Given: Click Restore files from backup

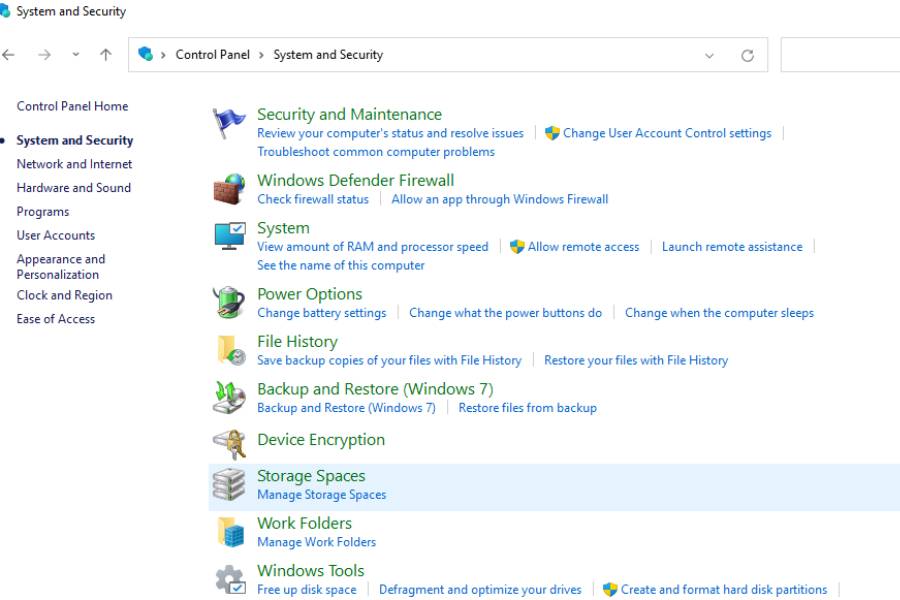Looking at the screenshot, I should (527, 408).
